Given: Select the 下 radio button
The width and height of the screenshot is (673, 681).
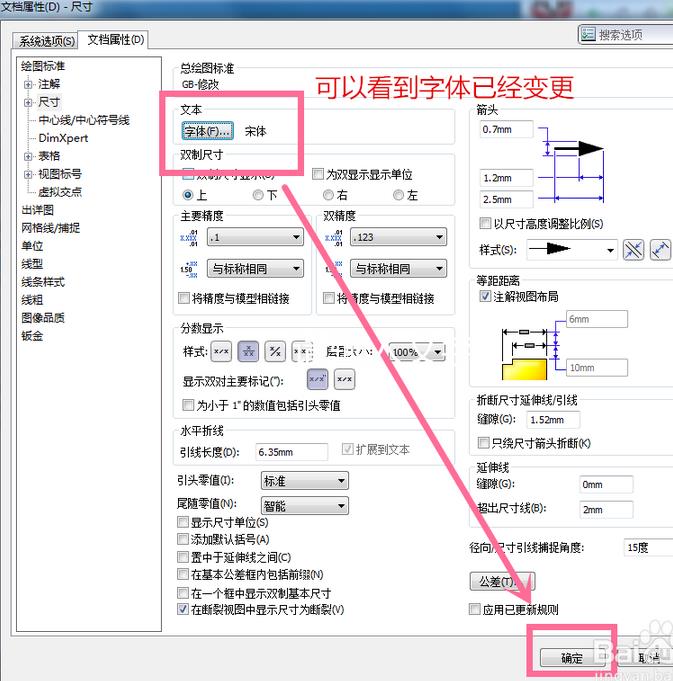Looking at the screenshot, I should point(258,195).
